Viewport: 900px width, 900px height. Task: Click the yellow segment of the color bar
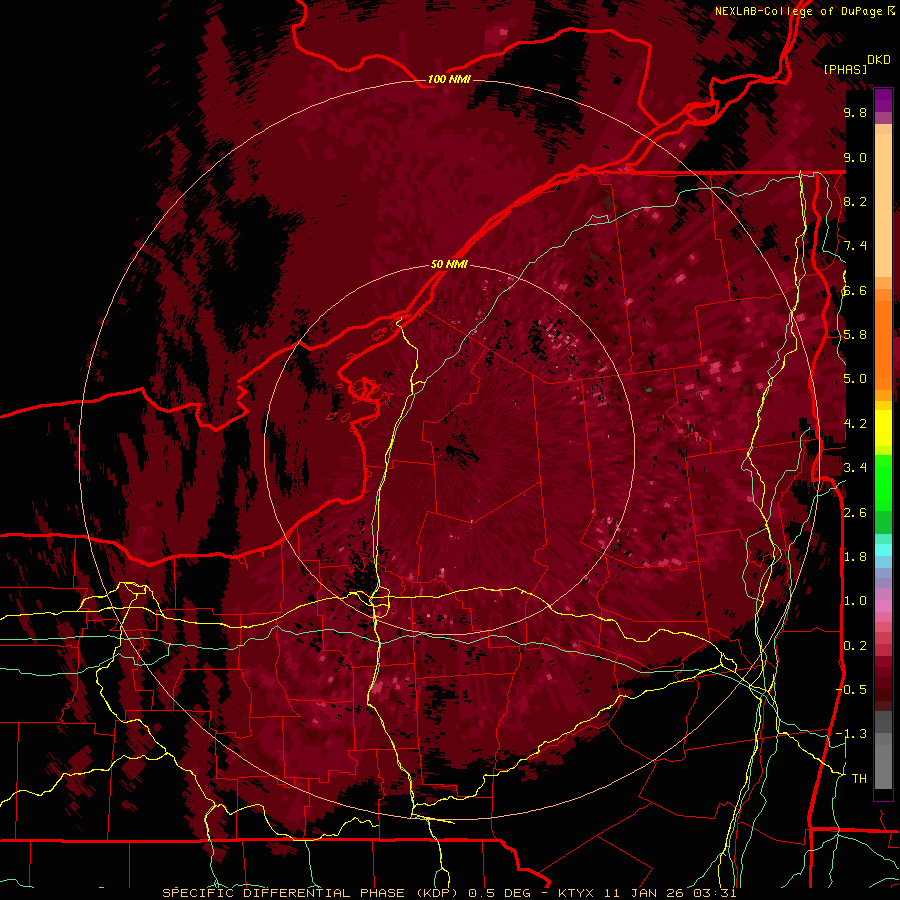[883, 428]
